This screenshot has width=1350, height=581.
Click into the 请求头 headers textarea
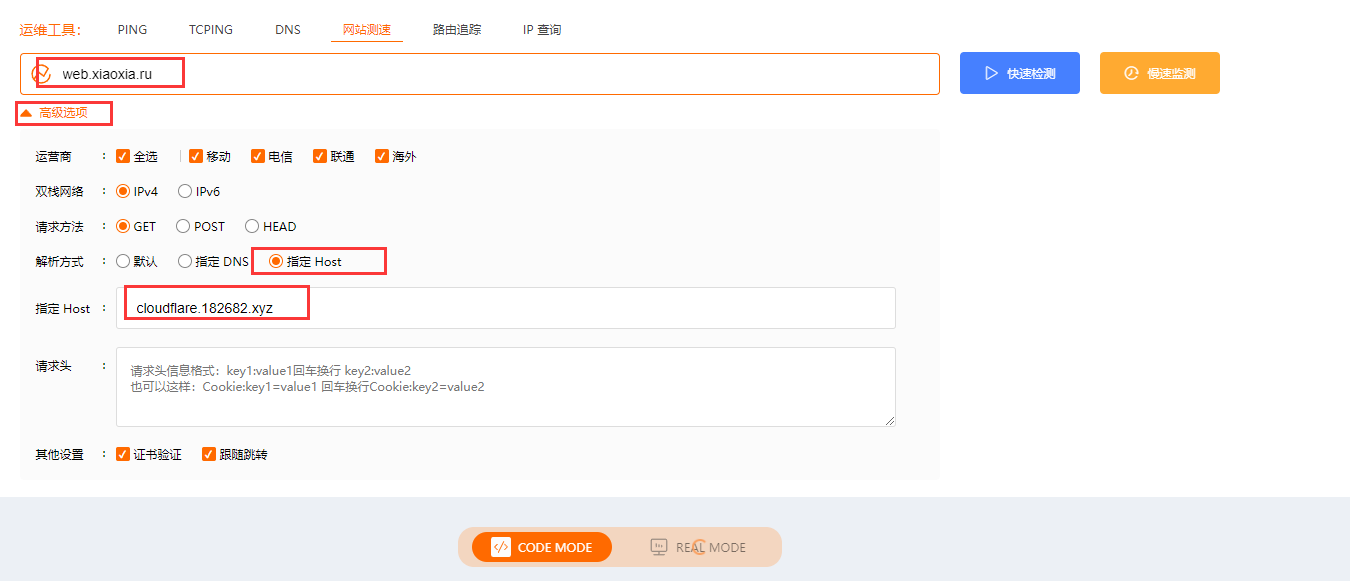[x=505, y=387]
